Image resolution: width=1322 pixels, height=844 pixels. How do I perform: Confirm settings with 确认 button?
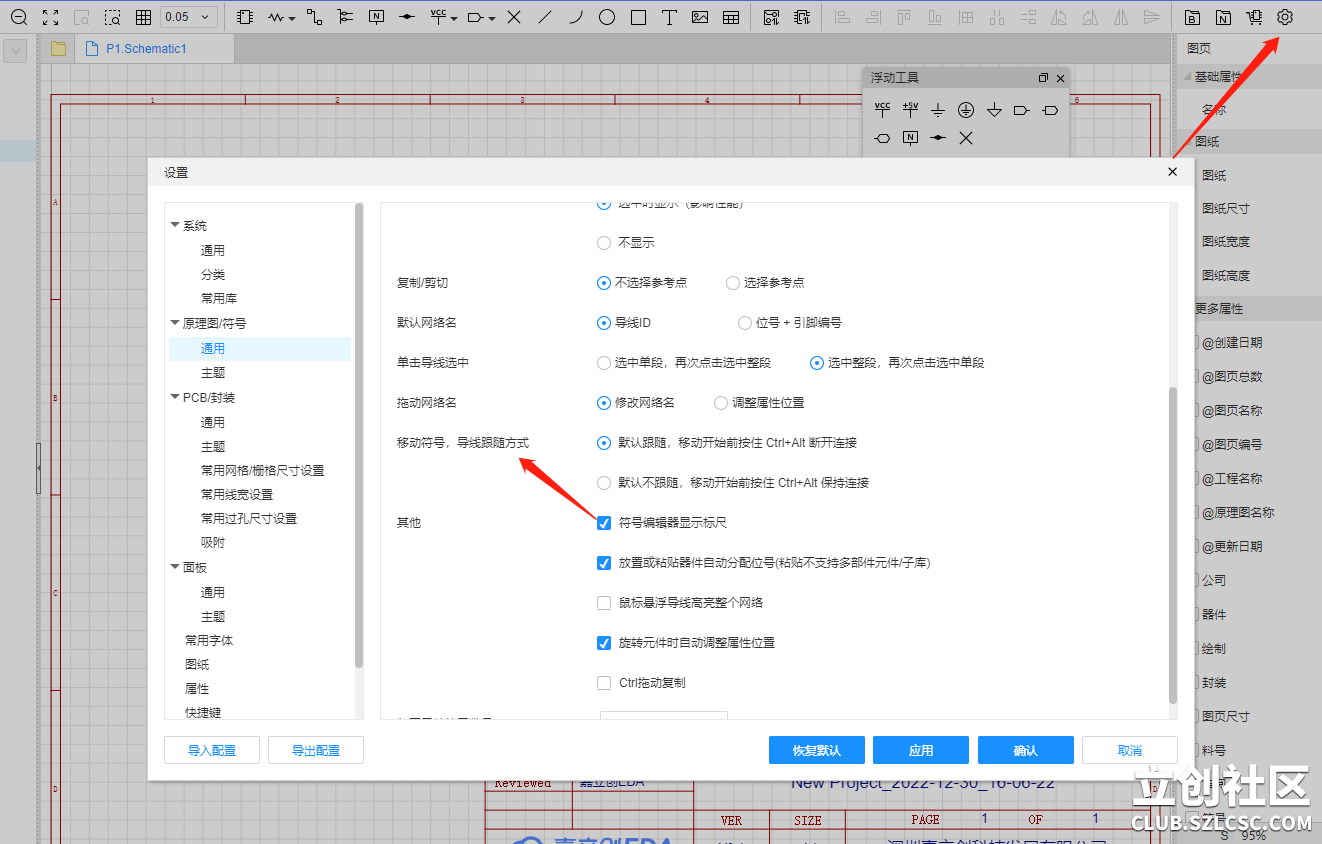pos(1026,750)
